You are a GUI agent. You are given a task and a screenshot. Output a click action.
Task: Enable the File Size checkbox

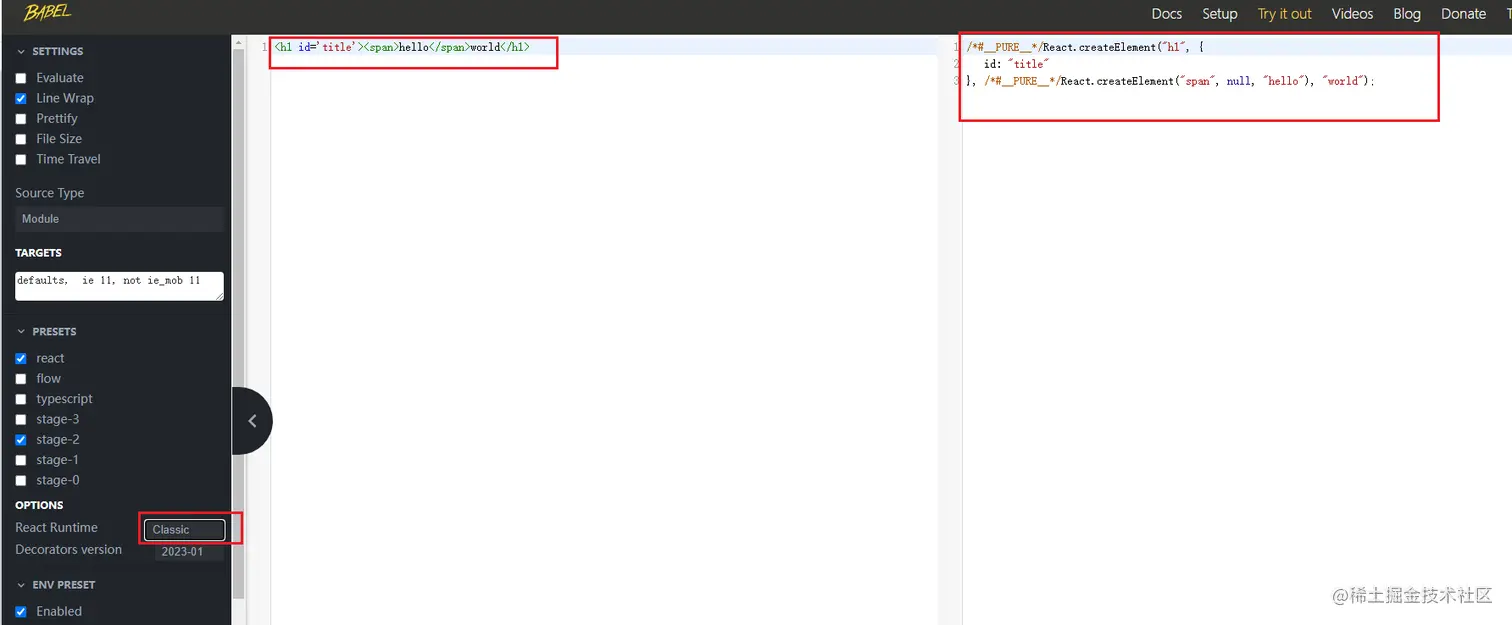21,139
